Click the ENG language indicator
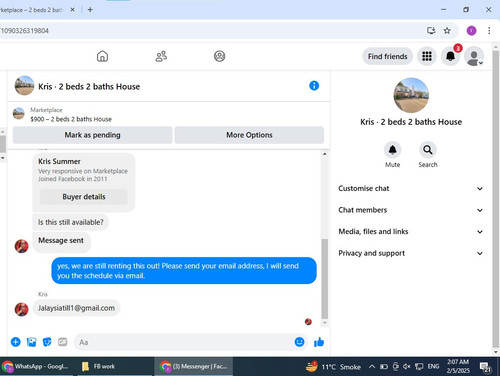Viewport: 500px width, 376px height. (433, 367)
